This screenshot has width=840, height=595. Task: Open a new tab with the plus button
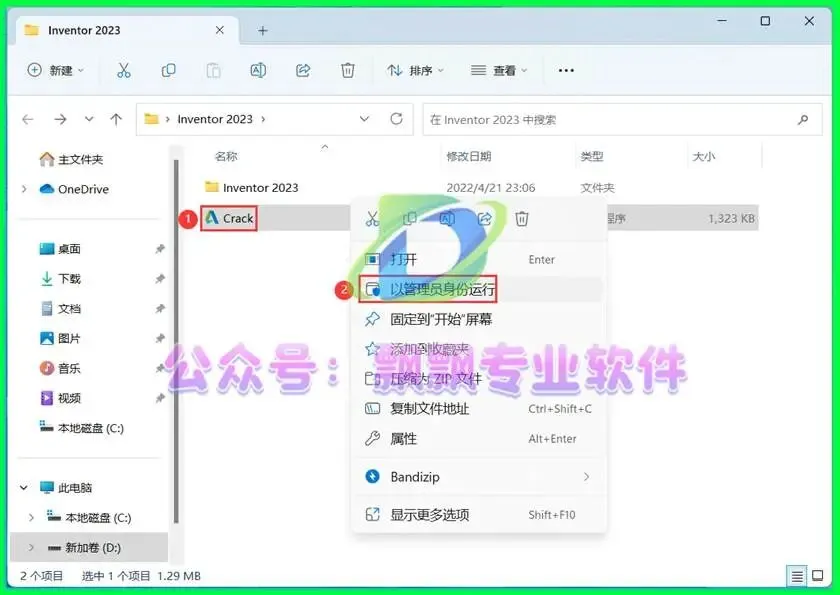262,31
